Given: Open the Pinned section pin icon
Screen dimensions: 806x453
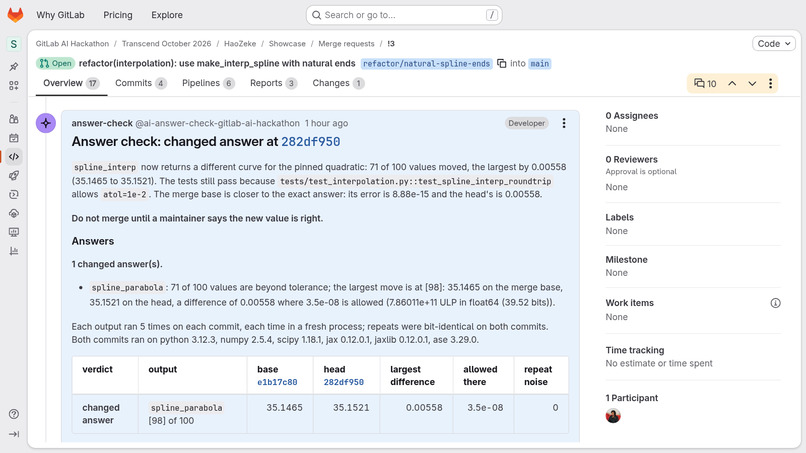Looking at the screenshot, I should [14, 66].
